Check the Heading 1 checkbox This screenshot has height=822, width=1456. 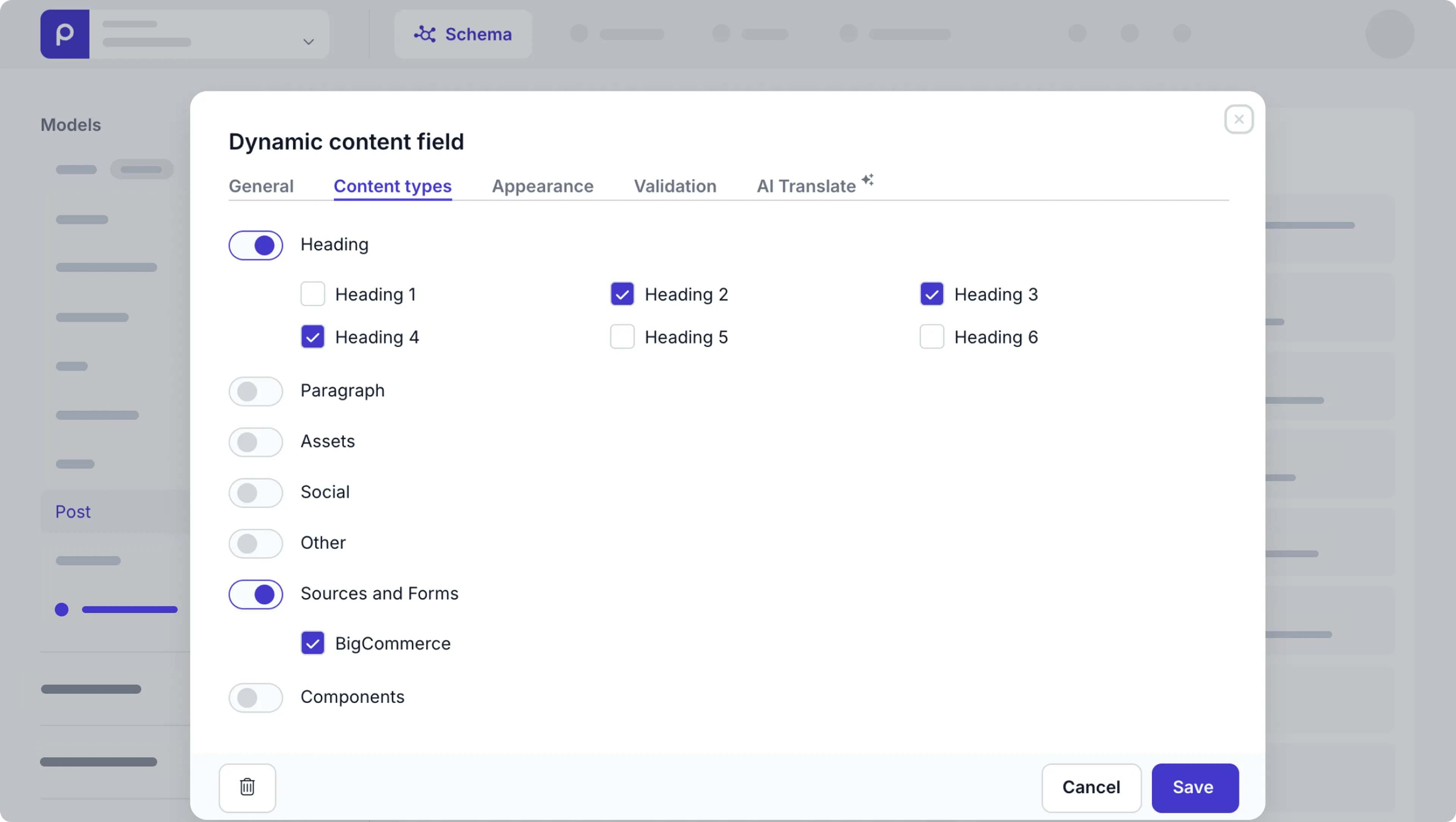(x=312, y=294)
